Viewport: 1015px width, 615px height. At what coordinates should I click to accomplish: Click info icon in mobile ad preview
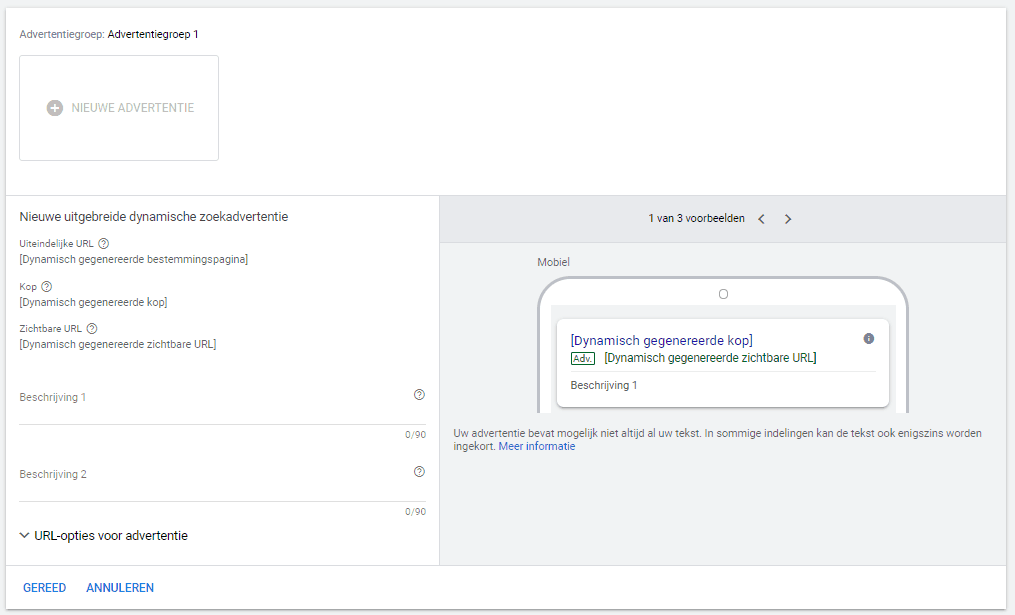(868, 339)
